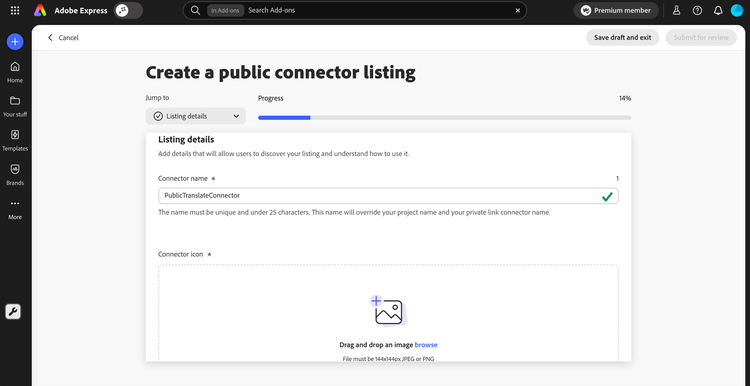Image resolution: width=750 pixels, height=386 pixels.
Task: Open the help question mark icon
Action: [x=697, y=10]
